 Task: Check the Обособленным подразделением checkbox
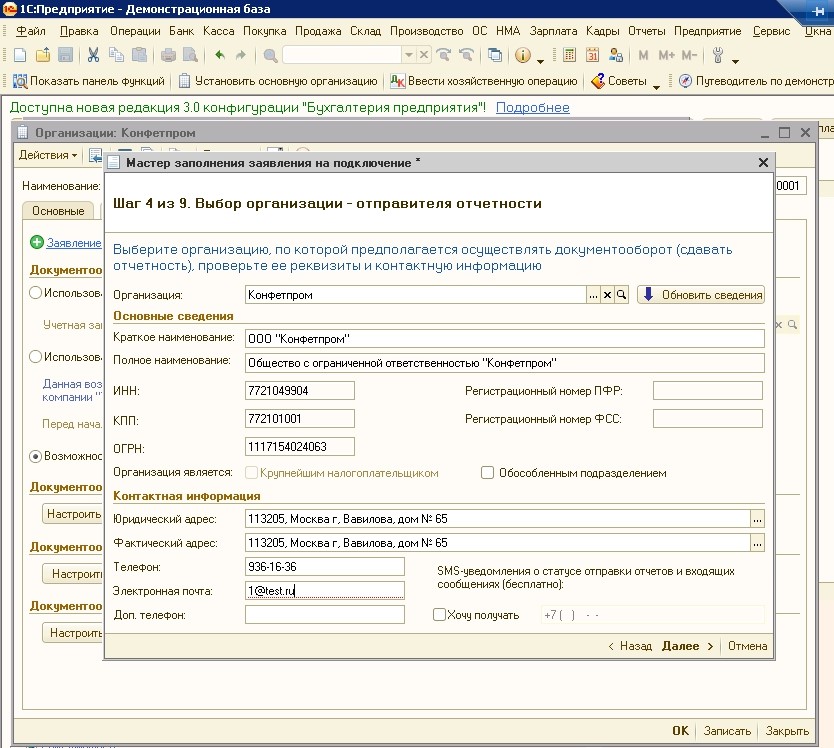pyautogui.click(x=487, y=472)
